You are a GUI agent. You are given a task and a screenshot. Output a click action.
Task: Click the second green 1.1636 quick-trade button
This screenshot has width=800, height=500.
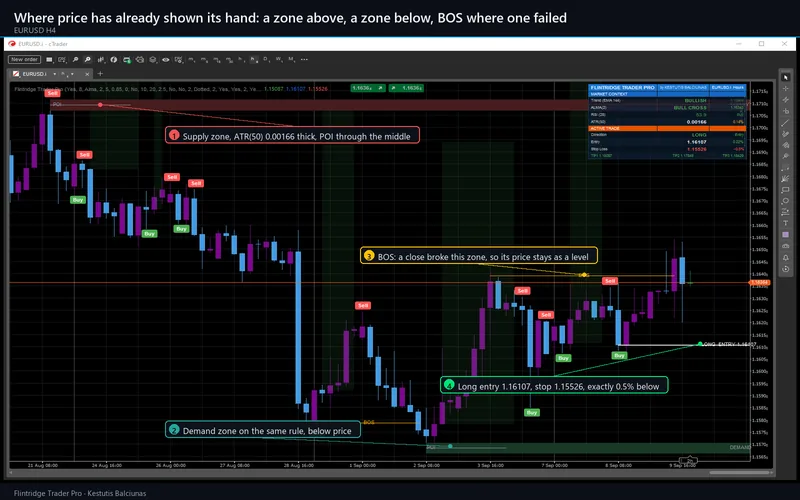click(406, 88)
